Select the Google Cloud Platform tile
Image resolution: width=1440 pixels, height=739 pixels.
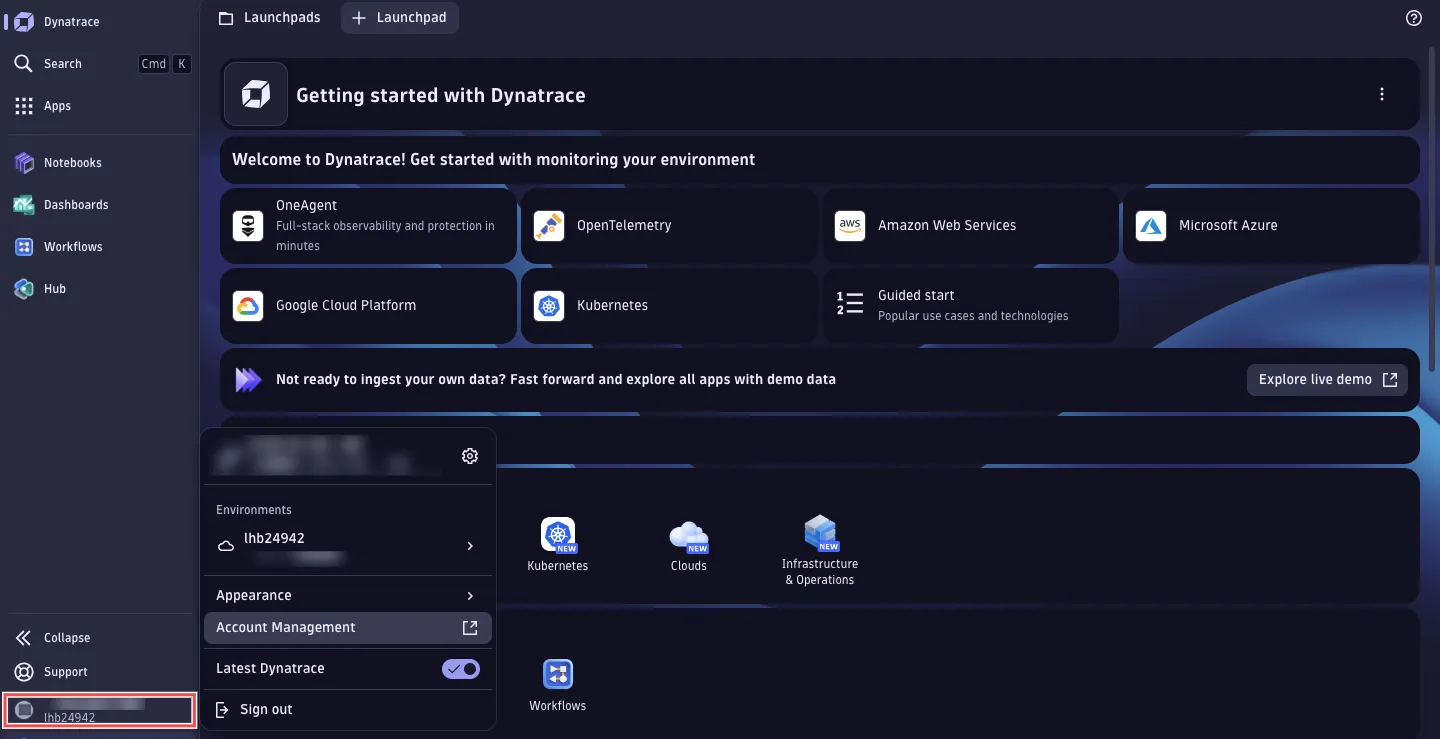click(x=368, y=305)
